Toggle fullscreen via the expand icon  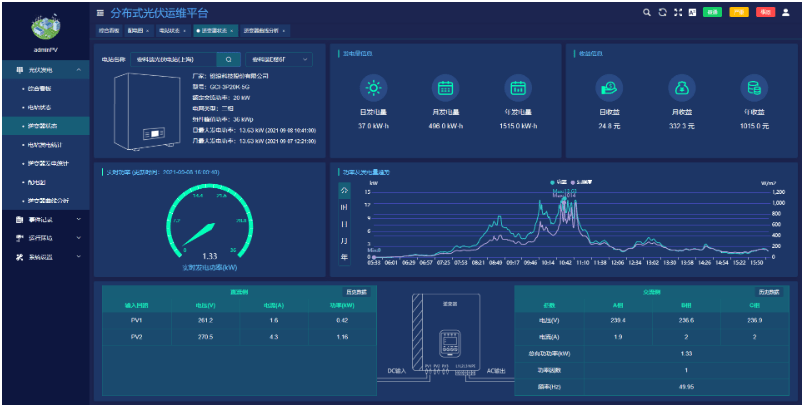pyautogui.click(x=678, y=13)
